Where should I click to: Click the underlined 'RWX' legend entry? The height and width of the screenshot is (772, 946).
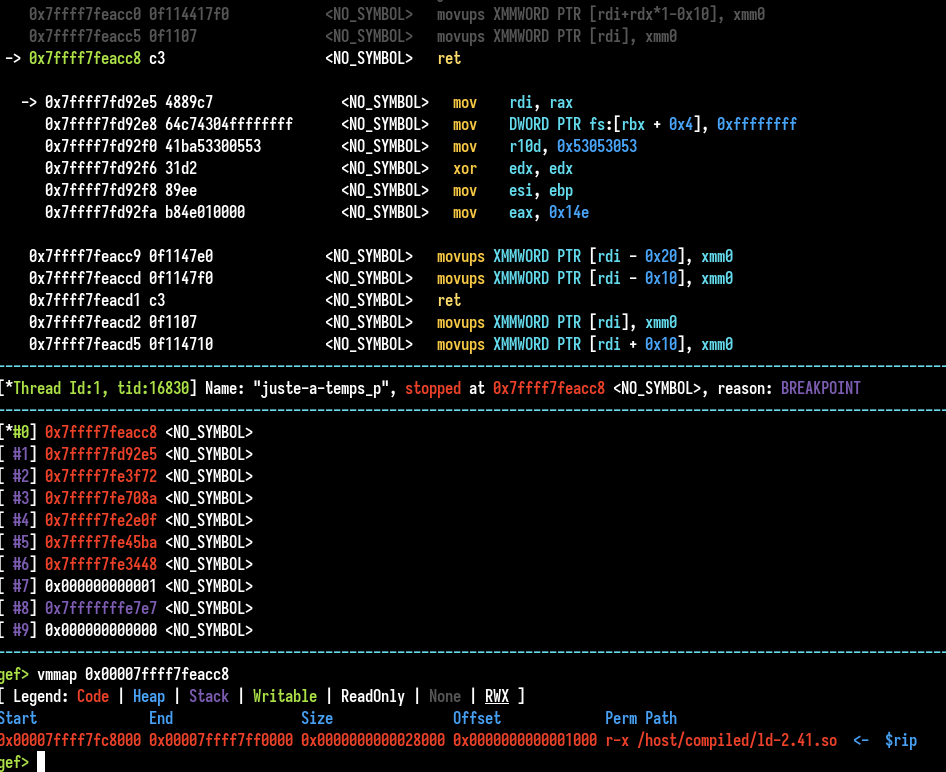(496, 696)
